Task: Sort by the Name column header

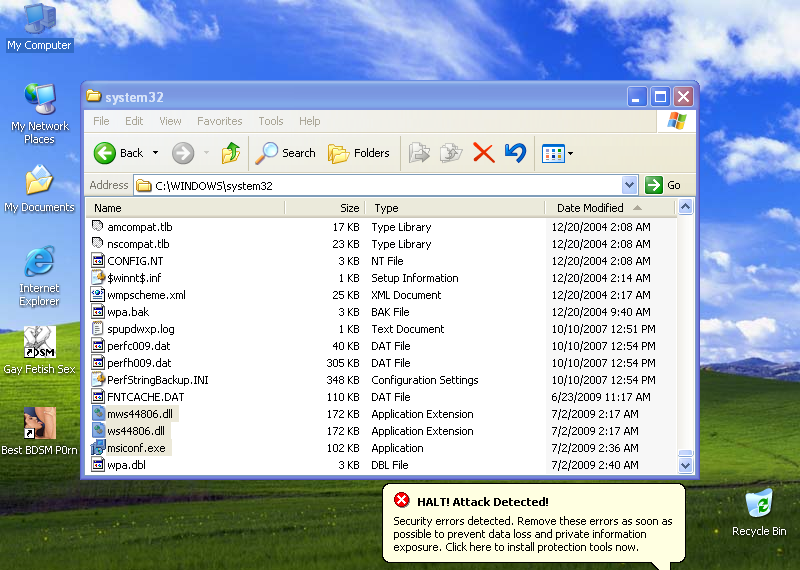Action: coord(186,208)
